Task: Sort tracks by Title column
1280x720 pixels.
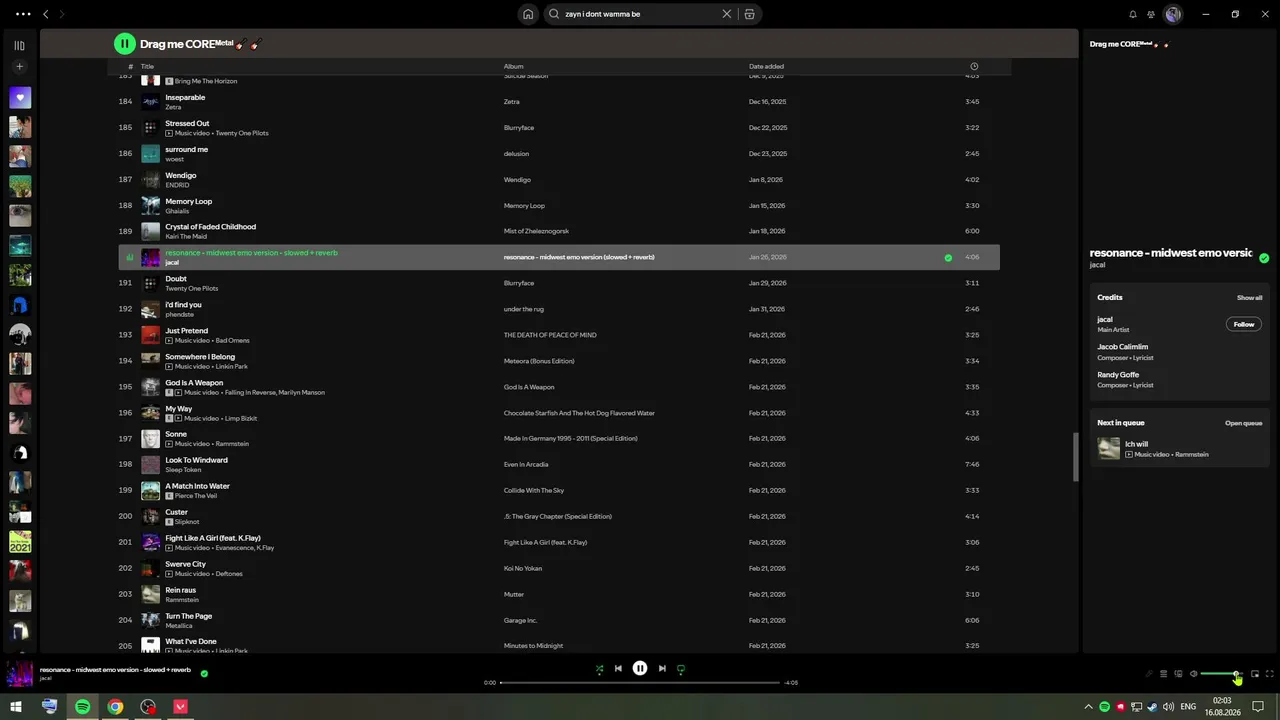Action: (x=147, y=67)
